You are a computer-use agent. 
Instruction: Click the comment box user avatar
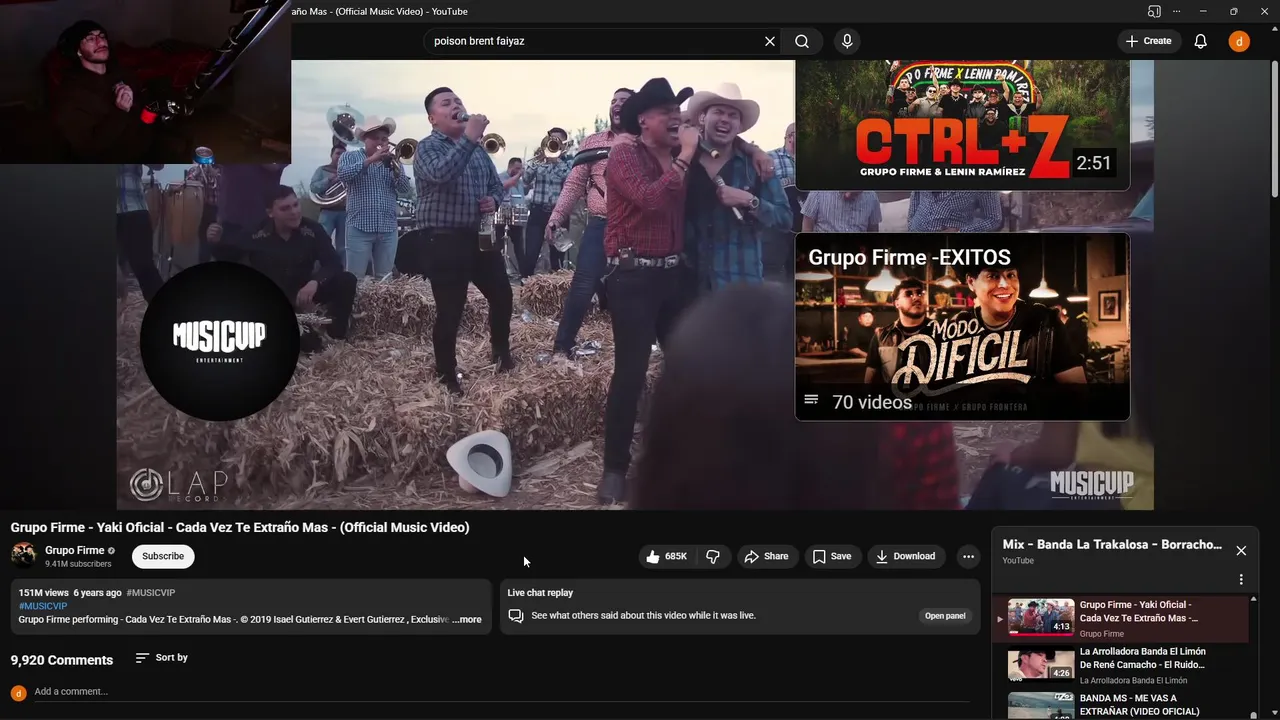pyautogui.click(x=18, y=692)
